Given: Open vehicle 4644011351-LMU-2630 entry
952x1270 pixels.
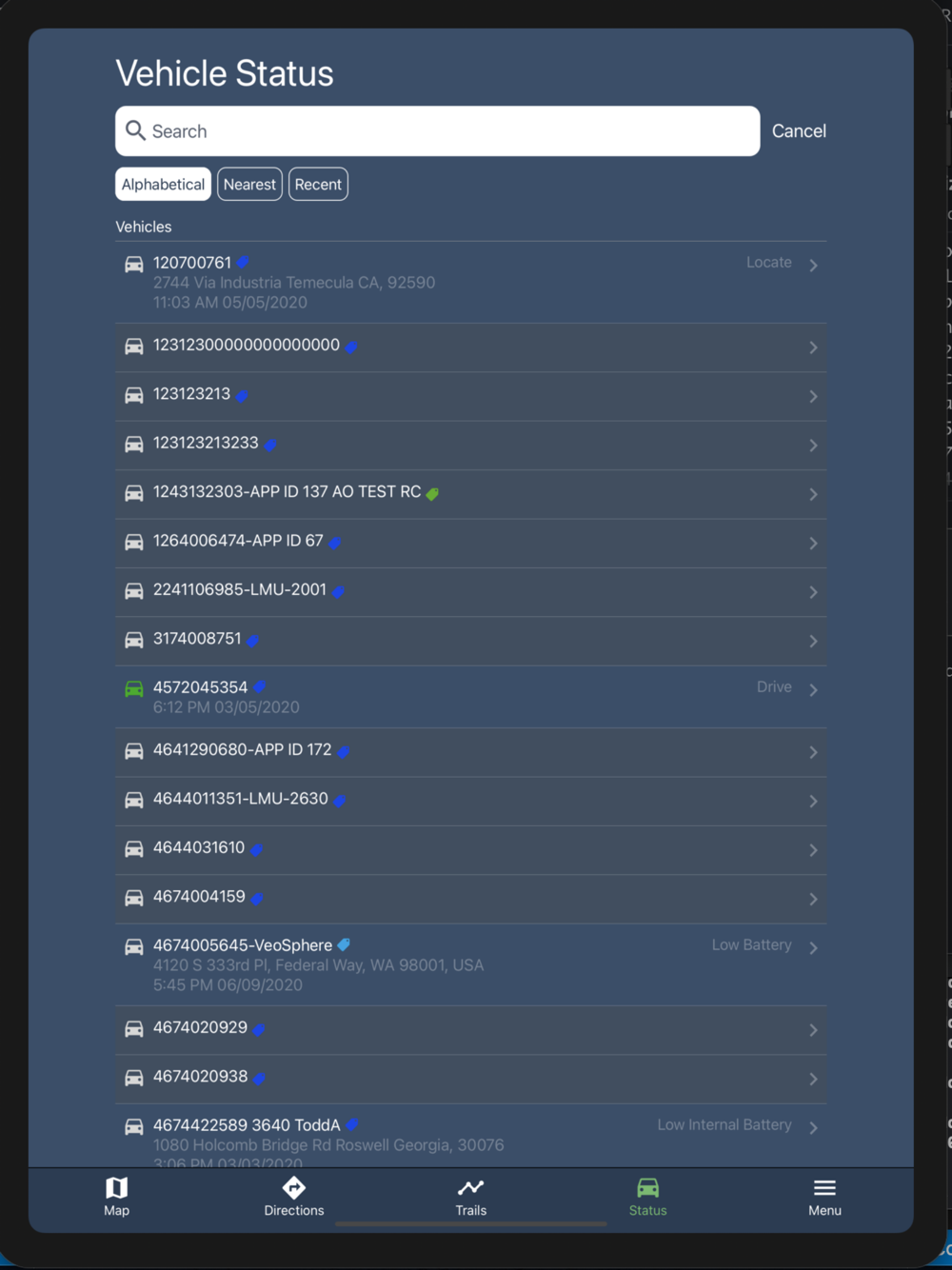Looking at the screenshot, I should click(x=470, y=801).
